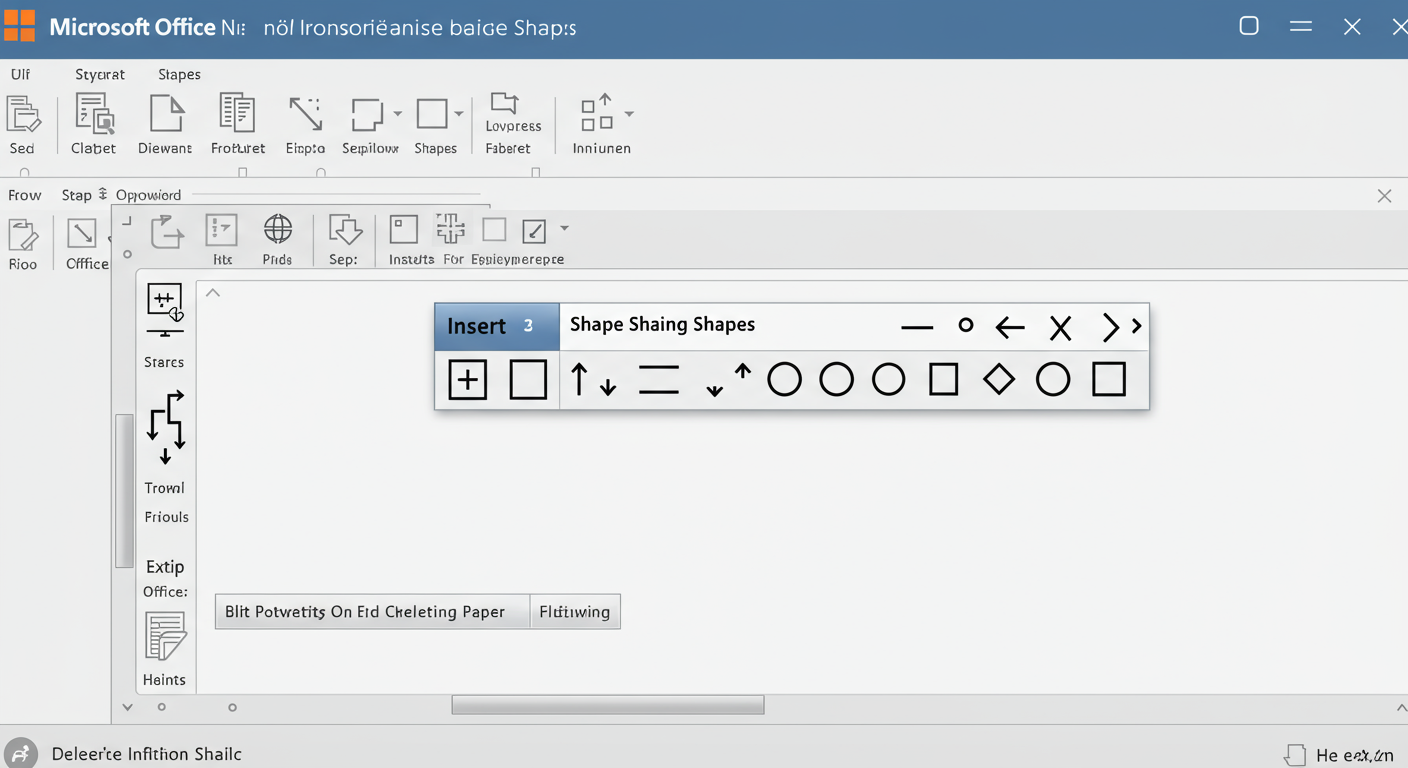
Task: Click the Heints document icon
Action: 165,637
